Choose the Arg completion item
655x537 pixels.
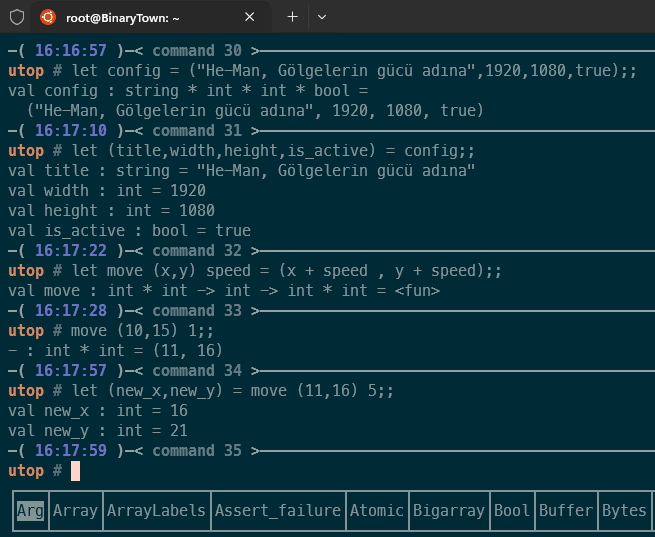click(30, 510)
